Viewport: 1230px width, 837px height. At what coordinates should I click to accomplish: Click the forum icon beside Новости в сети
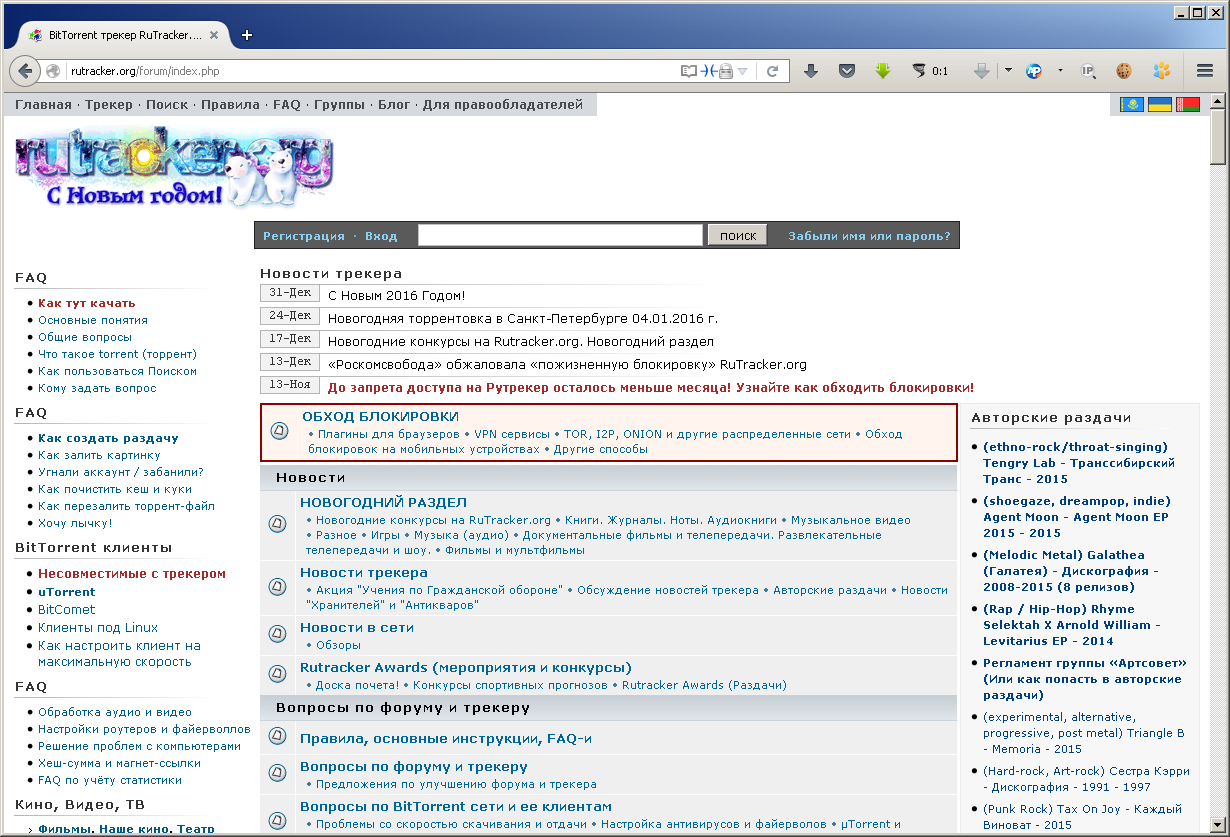point(278,634)
